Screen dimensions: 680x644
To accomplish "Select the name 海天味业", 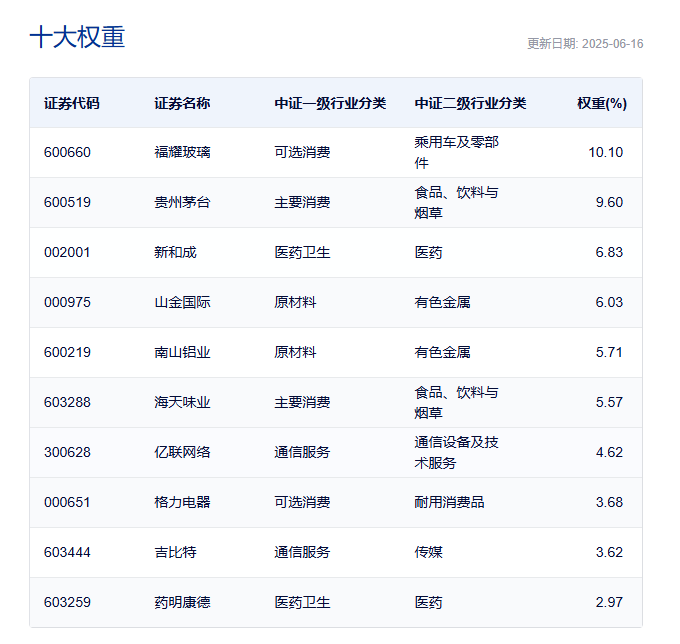I will coord(182,402).
